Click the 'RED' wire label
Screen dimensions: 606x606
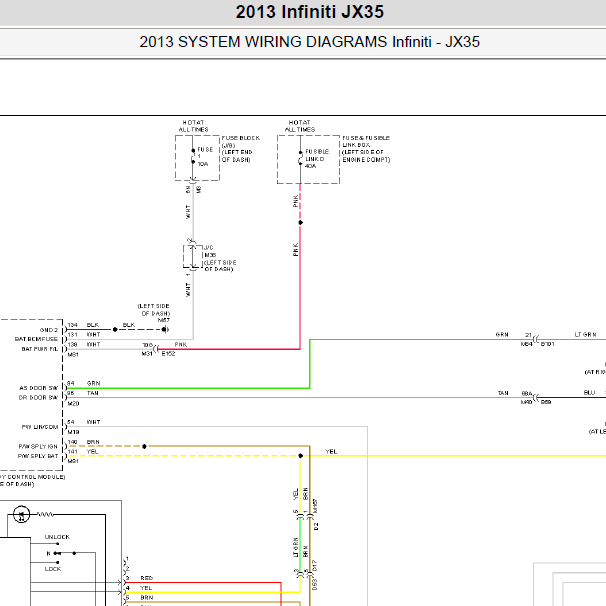tap(146, 578)
